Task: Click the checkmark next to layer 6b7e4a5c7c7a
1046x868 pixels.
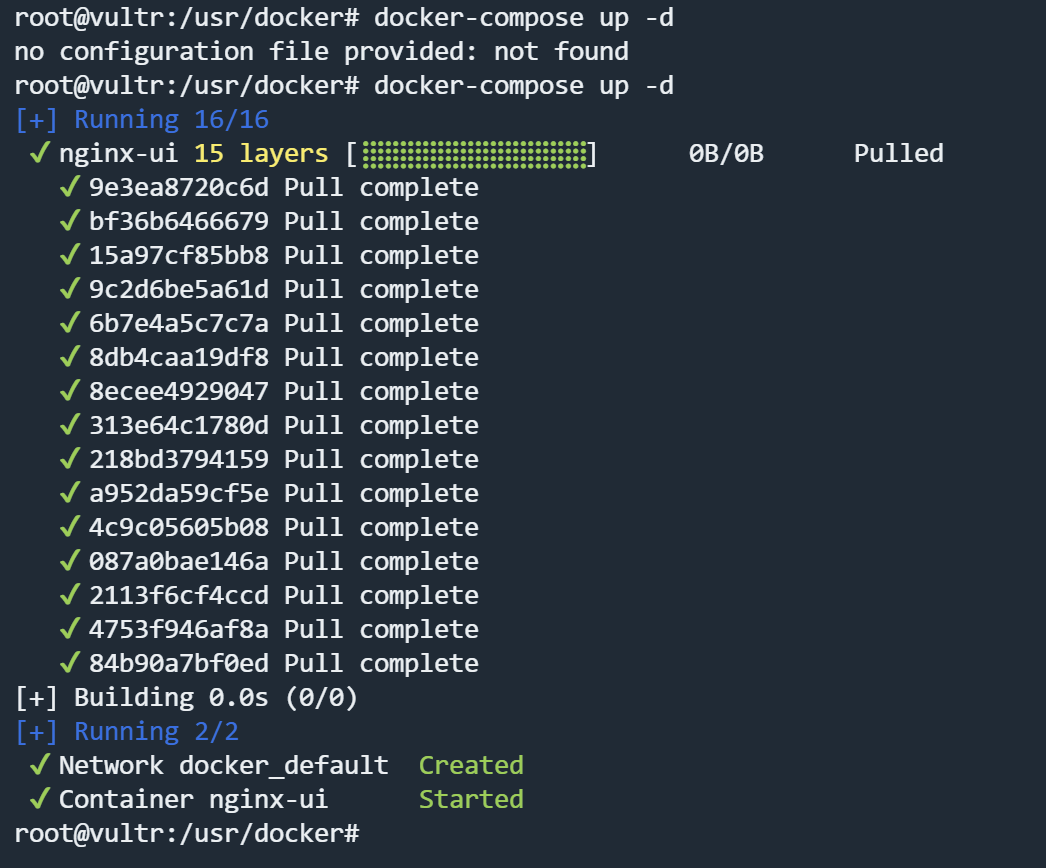Action: 69,324
